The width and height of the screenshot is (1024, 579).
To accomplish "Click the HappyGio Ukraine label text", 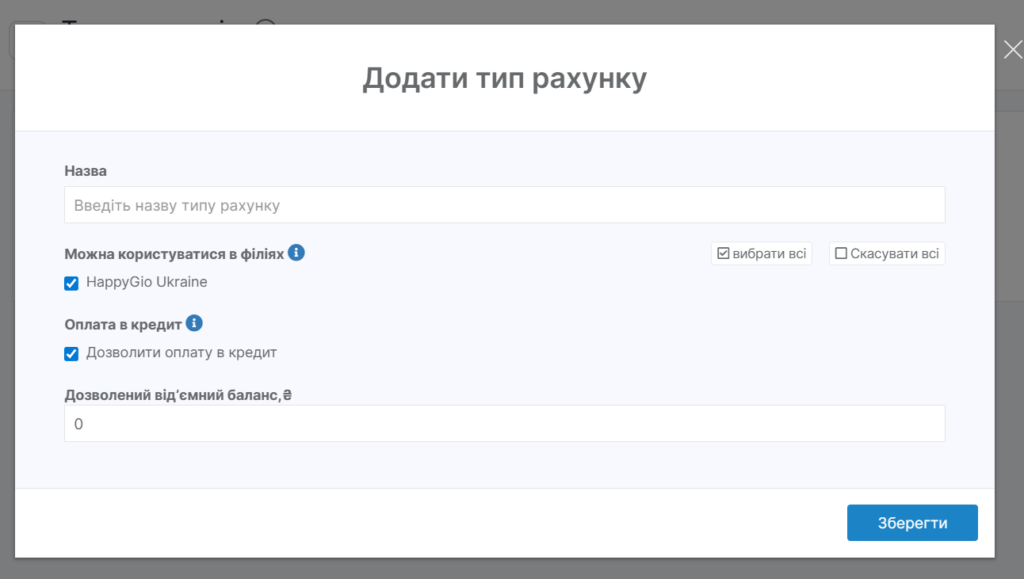I will pos(146,282).
